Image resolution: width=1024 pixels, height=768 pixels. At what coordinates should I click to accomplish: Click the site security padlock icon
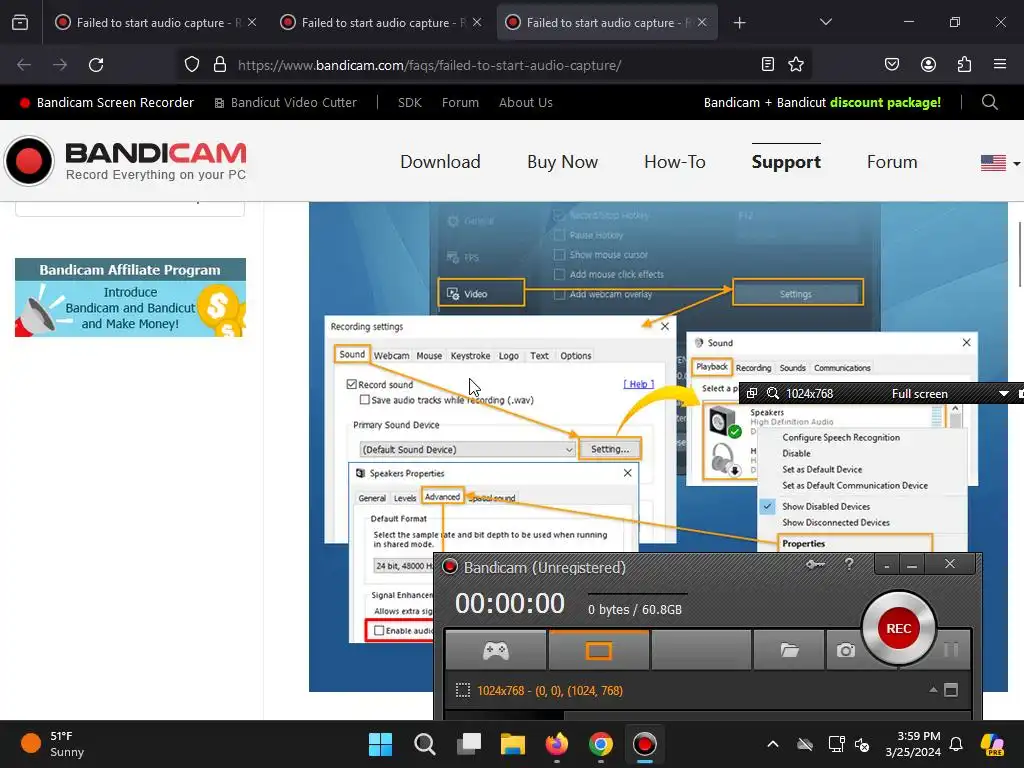pos(220,65)
